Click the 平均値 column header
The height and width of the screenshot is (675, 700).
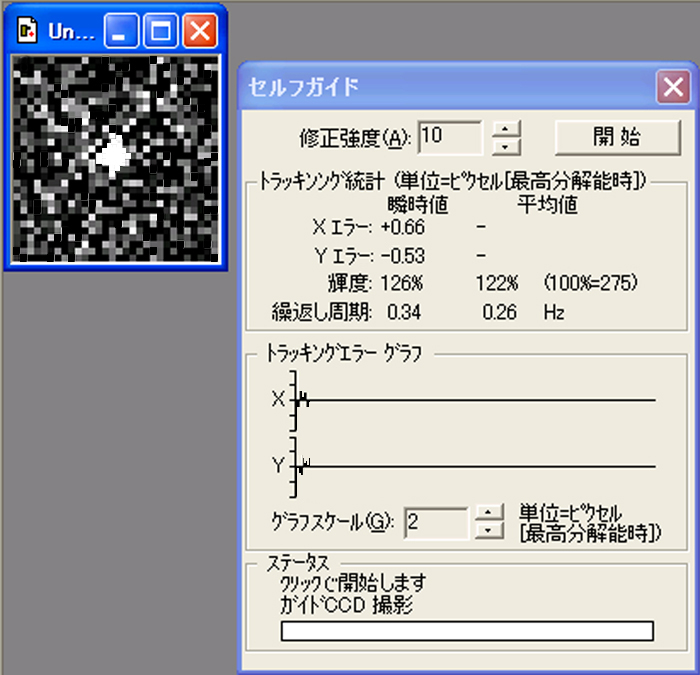click(x=547, y=205)
